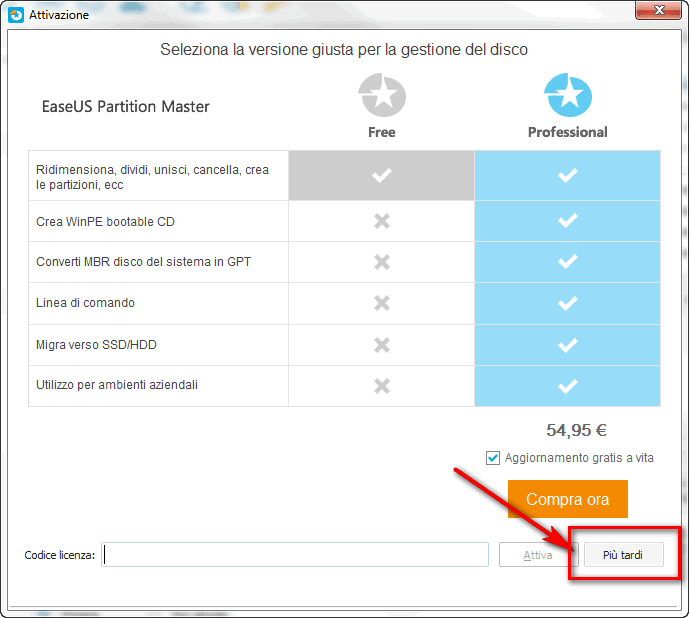689x618 pixels.
Task: Click the Free column label
Action: (x=382, y=132)
